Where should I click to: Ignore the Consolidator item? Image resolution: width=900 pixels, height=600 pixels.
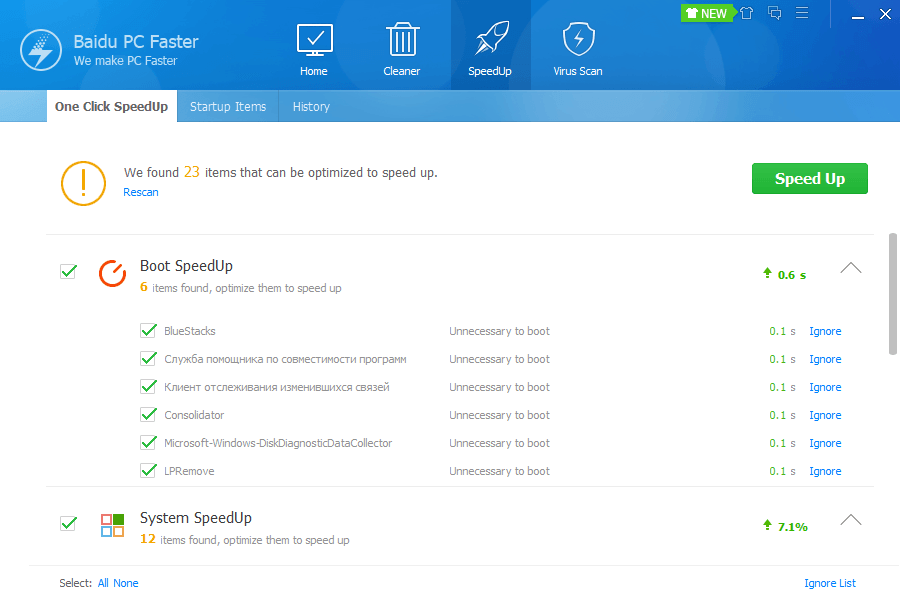[825, 415]
